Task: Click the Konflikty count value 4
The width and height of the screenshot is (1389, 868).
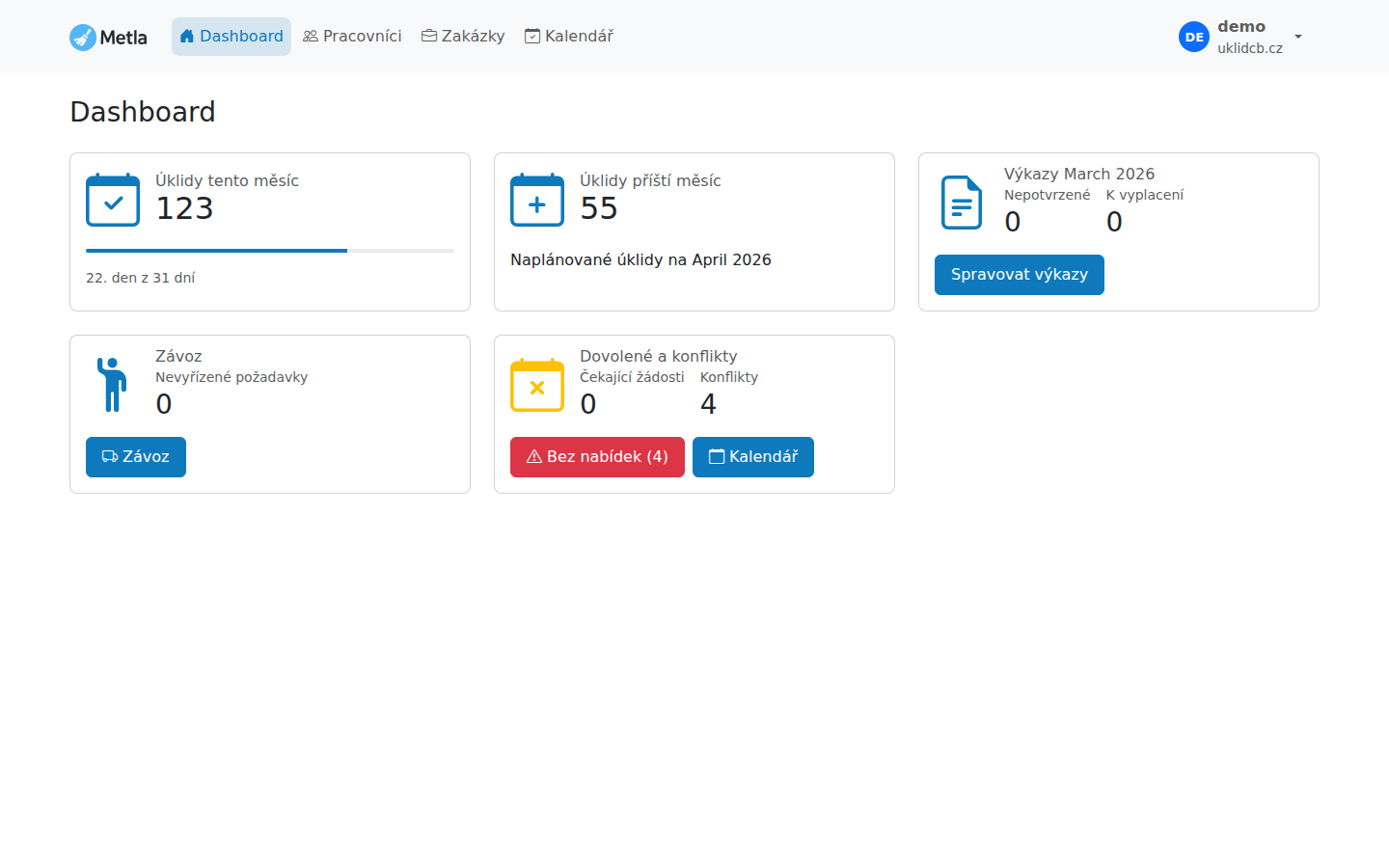Action: coord(708,404)
